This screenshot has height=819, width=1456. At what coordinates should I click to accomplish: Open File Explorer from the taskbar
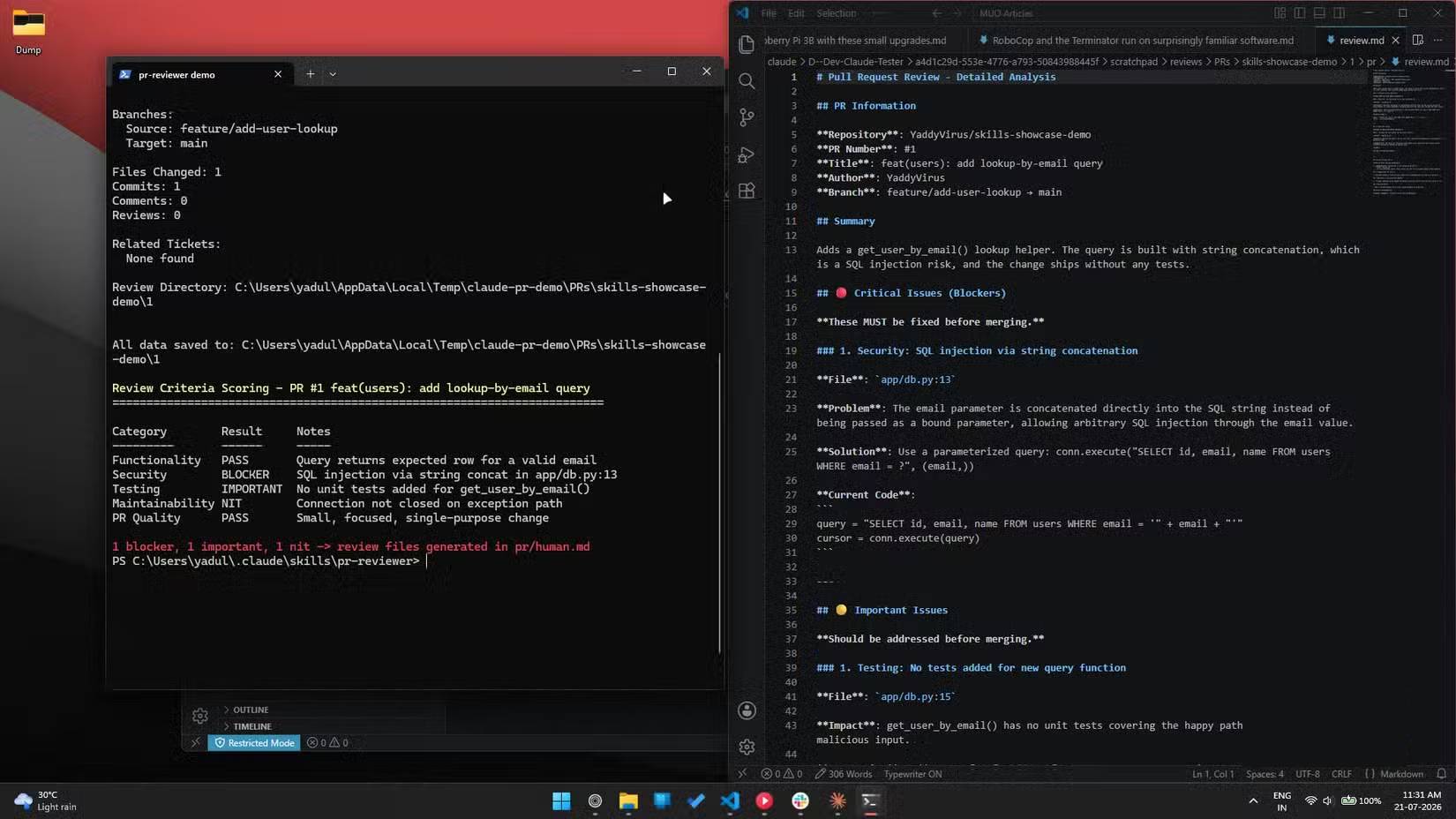click(x=628, y=800)
